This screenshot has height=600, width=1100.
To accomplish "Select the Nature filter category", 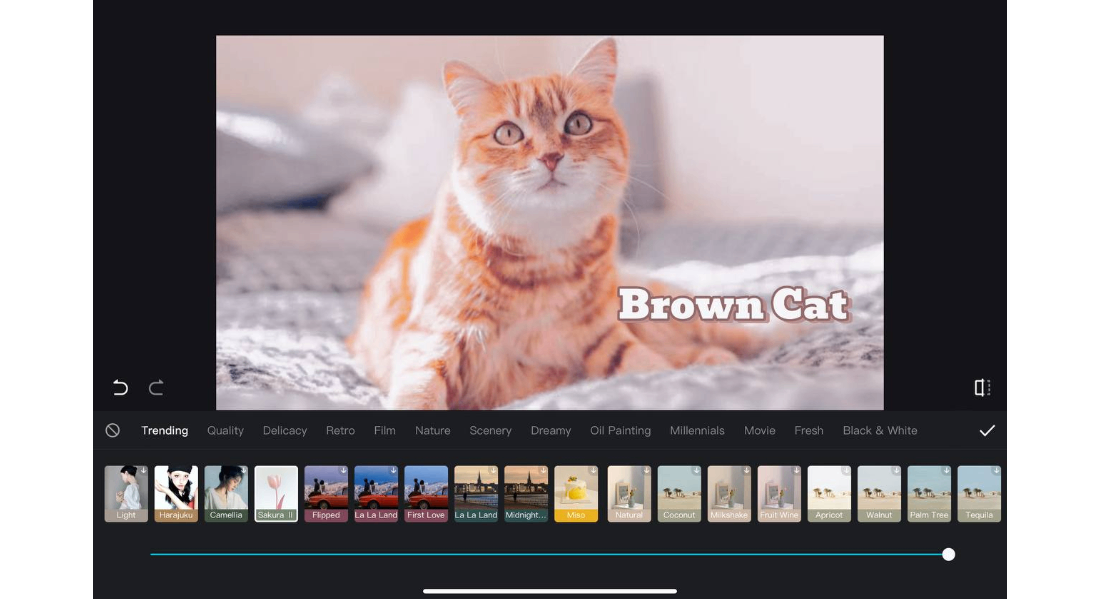I will pos(433,430).
